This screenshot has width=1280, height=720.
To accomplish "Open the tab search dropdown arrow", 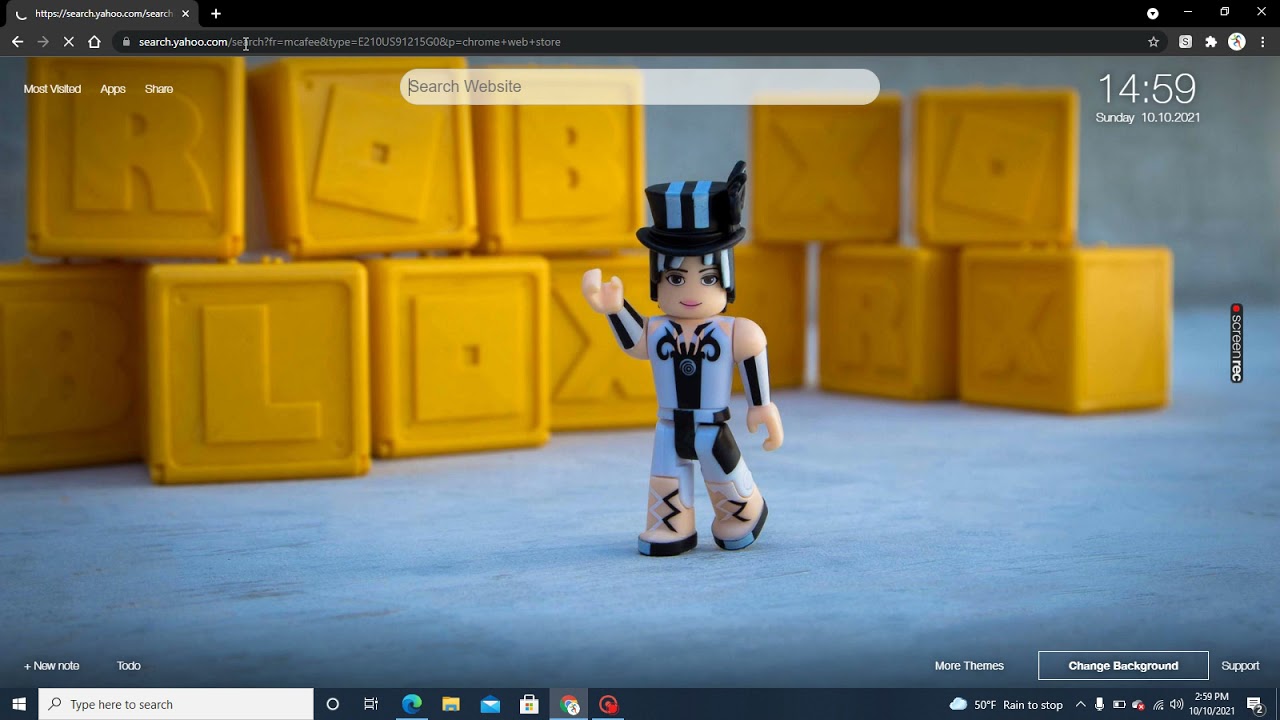I will (x=1153, y=13).
